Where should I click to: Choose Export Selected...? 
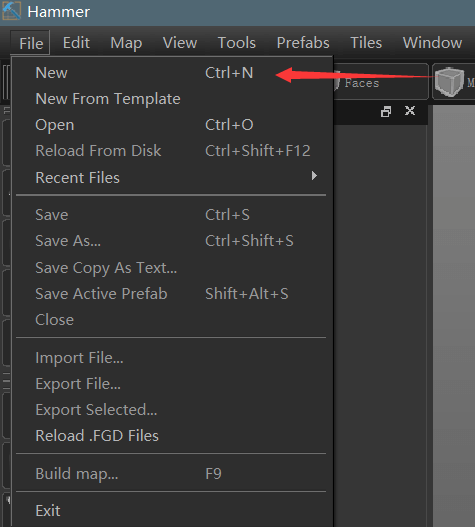171,410
